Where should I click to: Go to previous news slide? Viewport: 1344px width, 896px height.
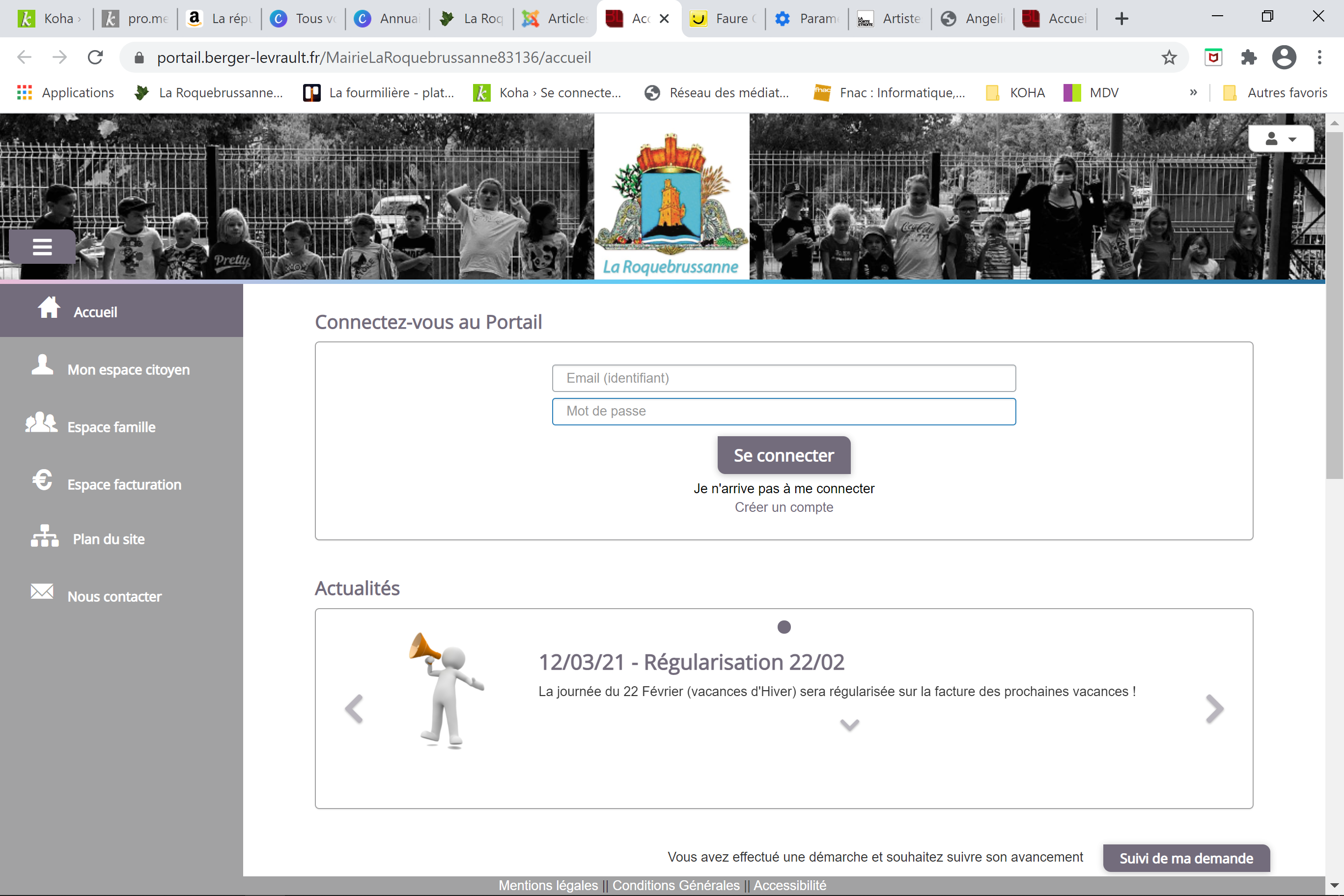[x=354, y=709]
